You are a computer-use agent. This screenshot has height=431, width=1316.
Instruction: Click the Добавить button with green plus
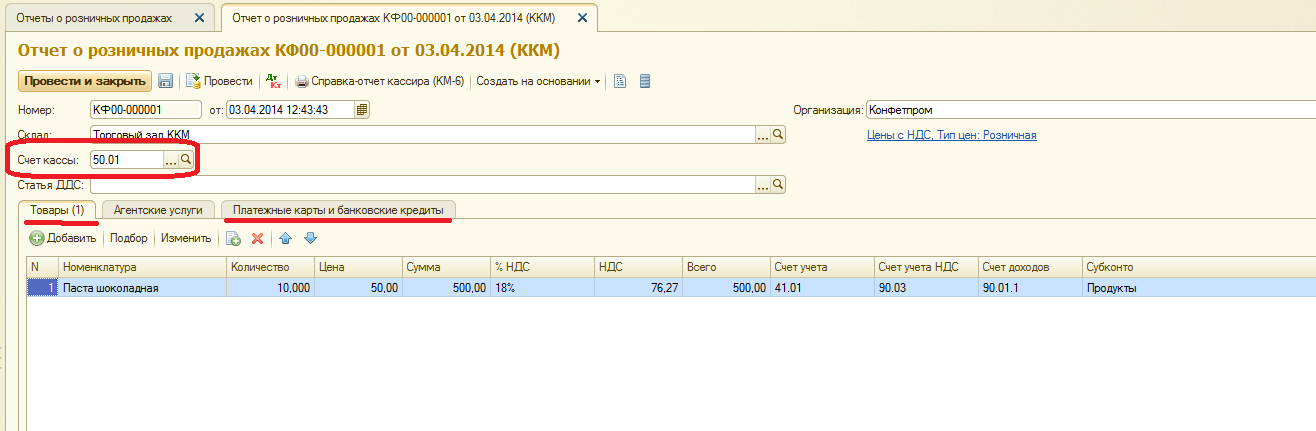63,238
